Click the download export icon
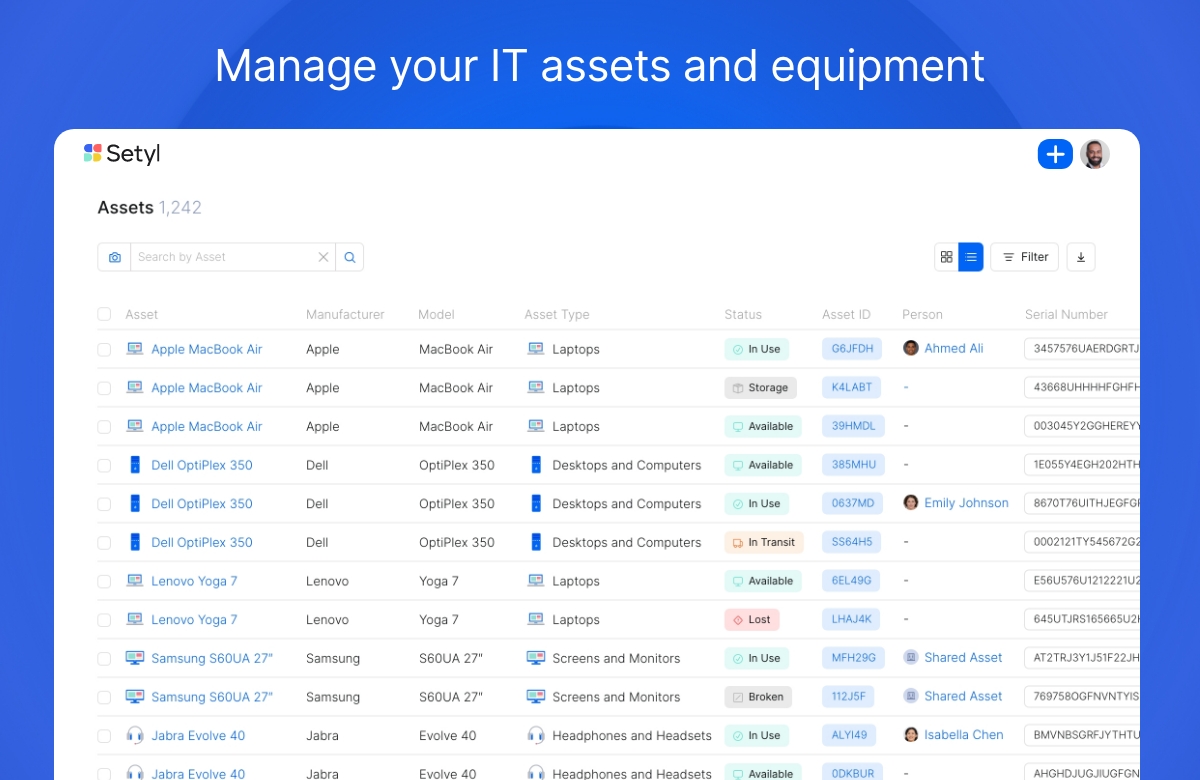The width and height of the screenshot is (1200, 780). 1081,257
